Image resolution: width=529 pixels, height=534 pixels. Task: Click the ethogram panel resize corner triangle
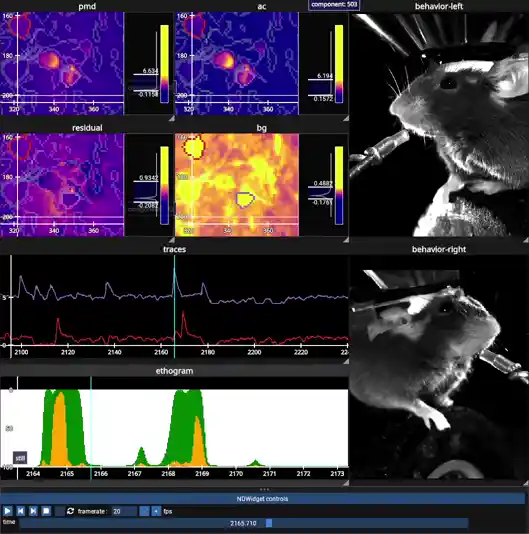[346, 483]
